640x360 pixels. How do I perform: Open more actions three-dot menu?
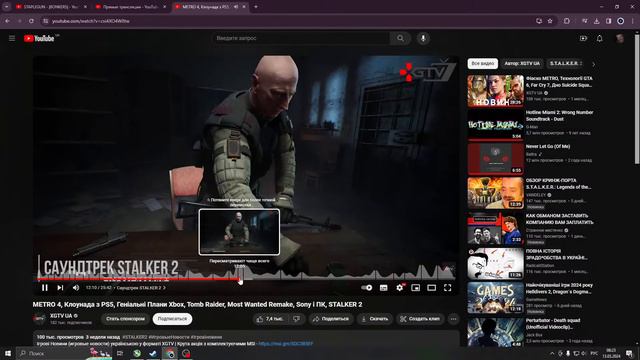pos(453,319)
